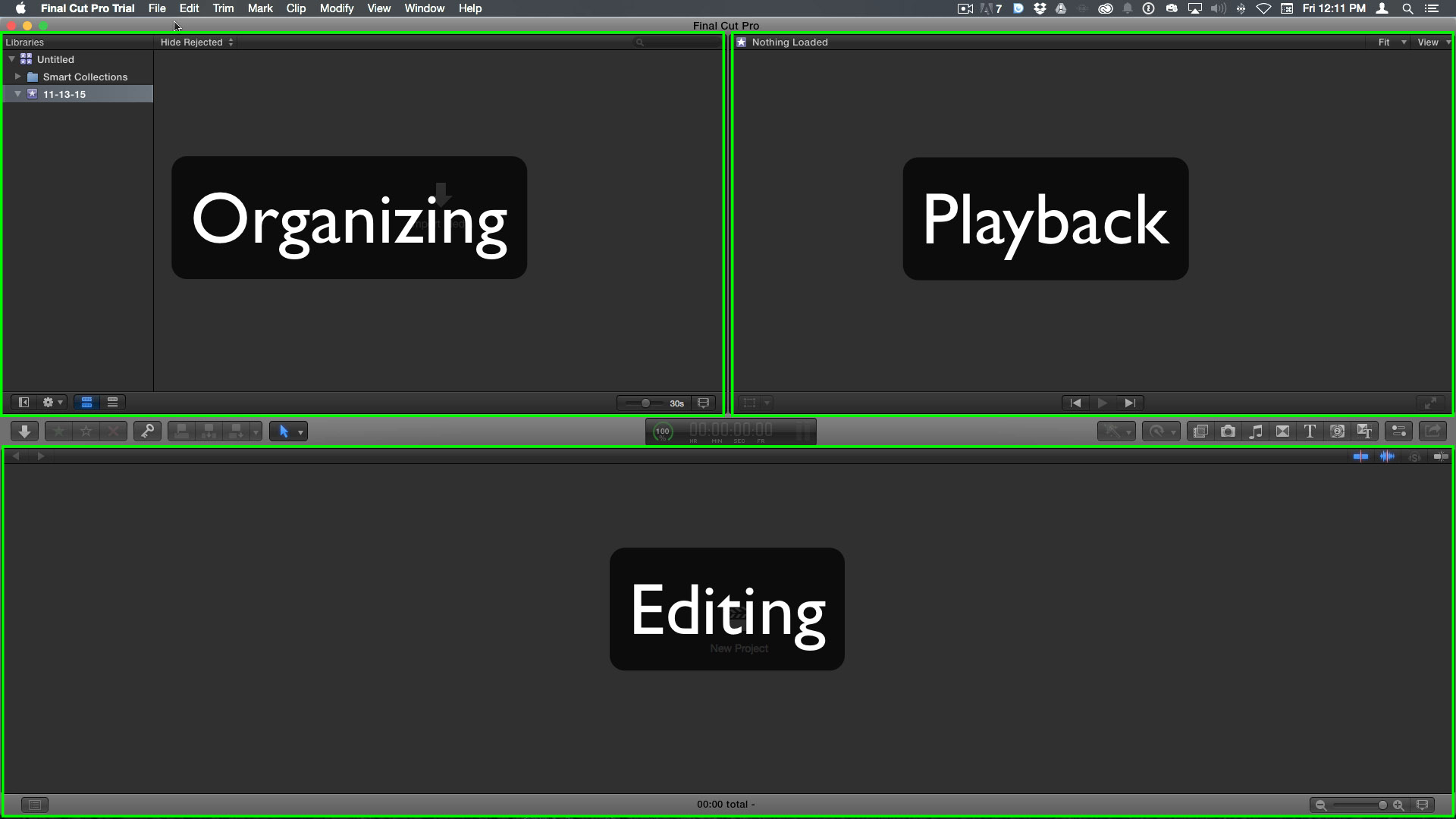Click the title/text insertion tool icon

1310,431
